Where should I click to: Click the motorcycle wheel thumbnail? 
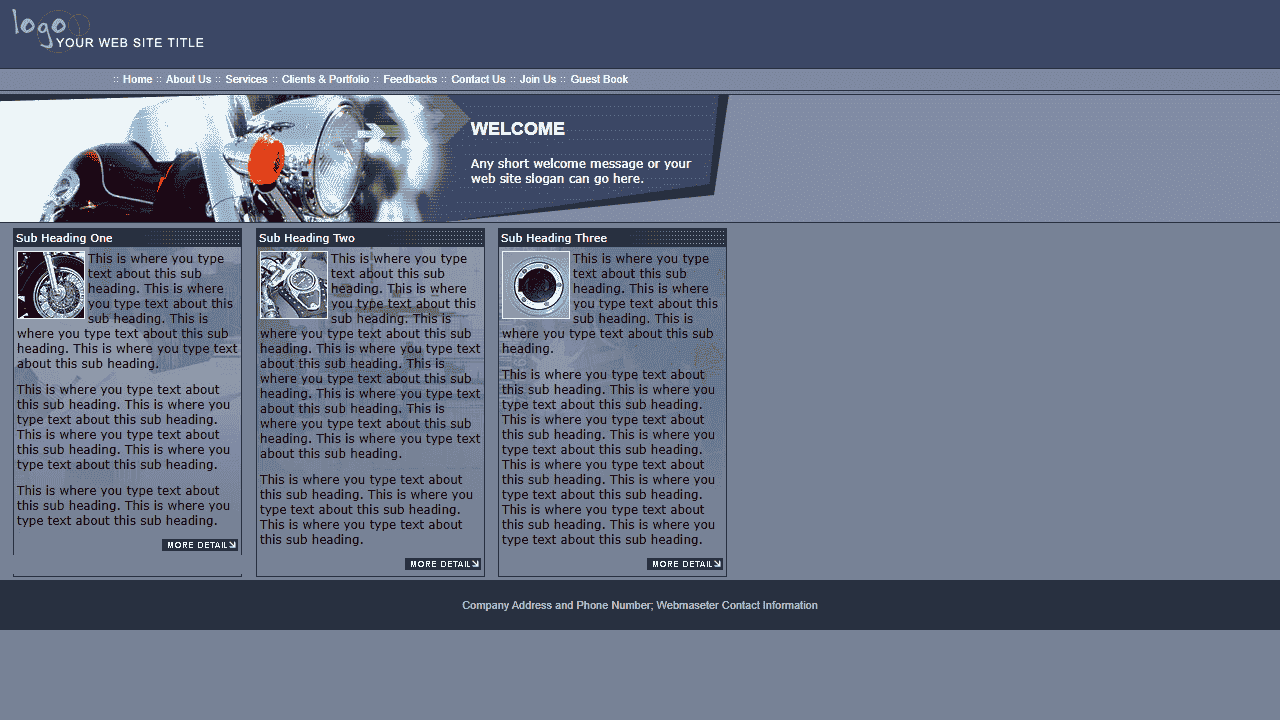click(x=51, y=285)
